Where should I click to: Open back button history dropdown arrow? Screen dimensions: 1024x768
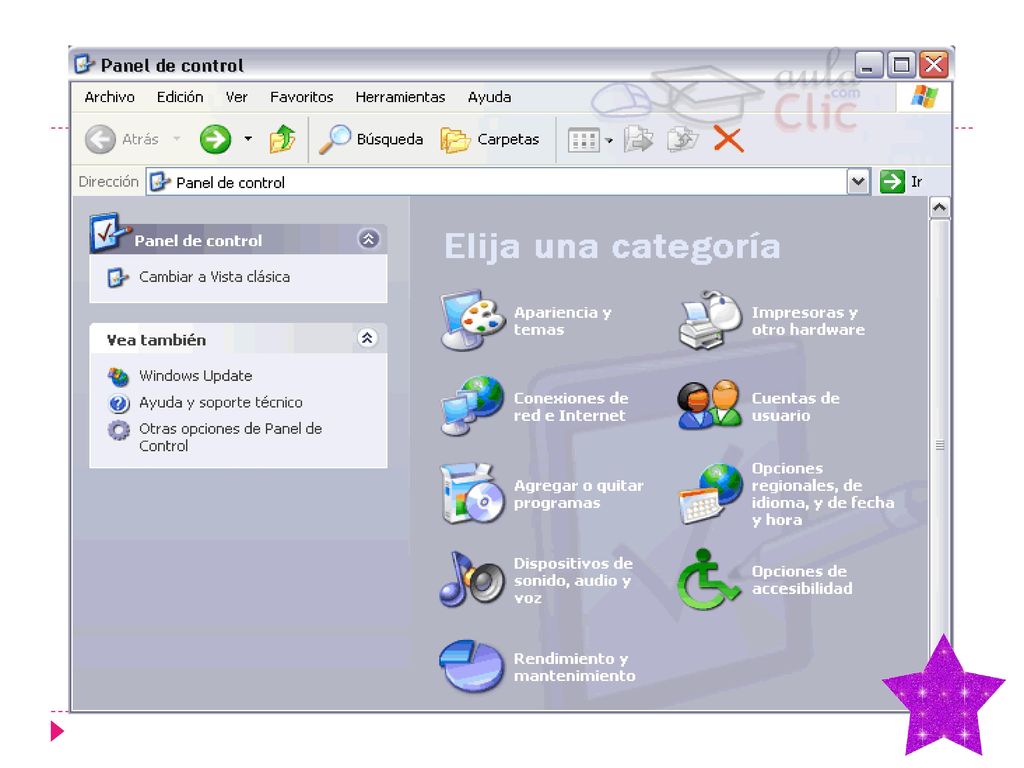pos(176,139)
